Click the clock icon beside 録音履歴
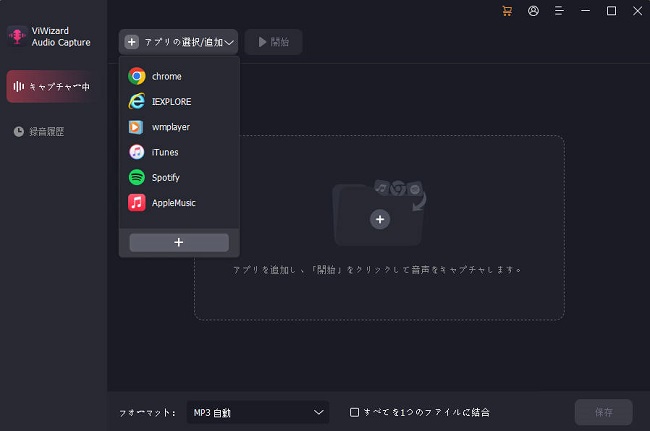Image resolution: width=650 pixels, height=431 pixels. 19,132
